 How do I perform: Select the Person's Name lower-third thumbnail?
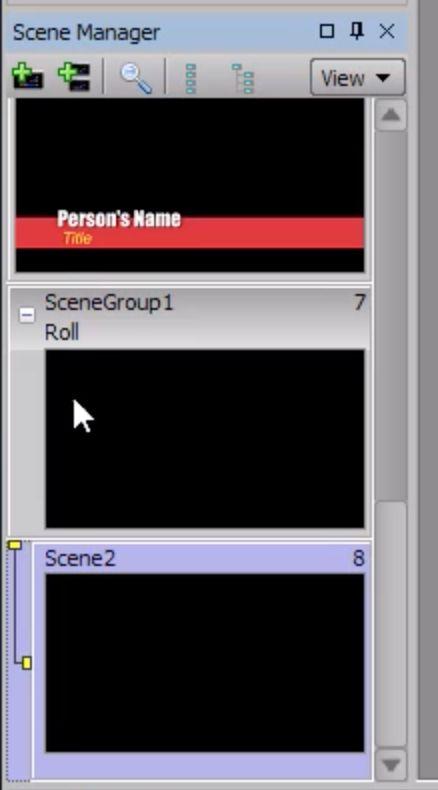pyautogui.click(x=190, y=185)
